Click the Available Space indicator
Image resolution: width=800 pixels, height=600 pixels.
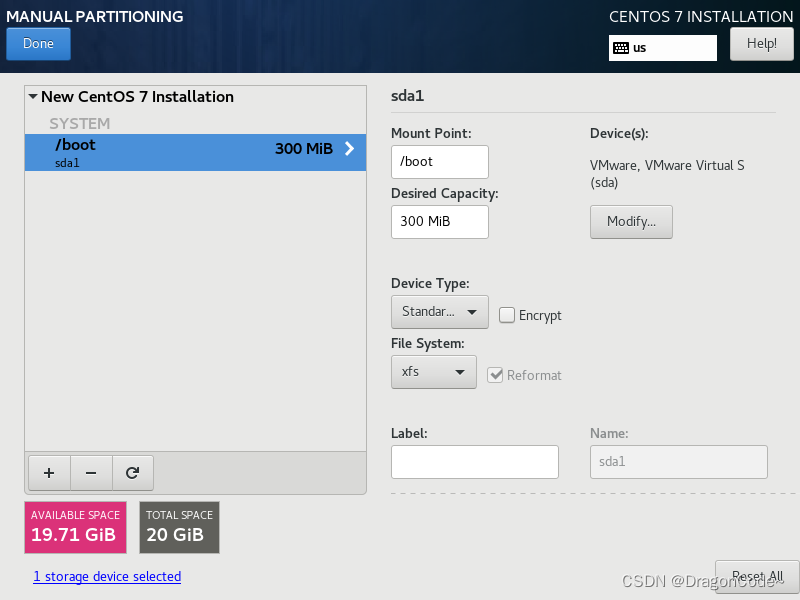tap(74, 527)
